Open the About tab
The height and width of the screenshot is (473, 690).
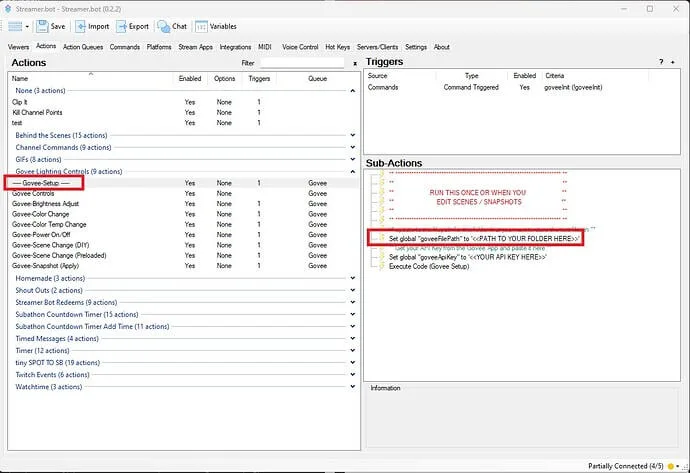[441, 47]
